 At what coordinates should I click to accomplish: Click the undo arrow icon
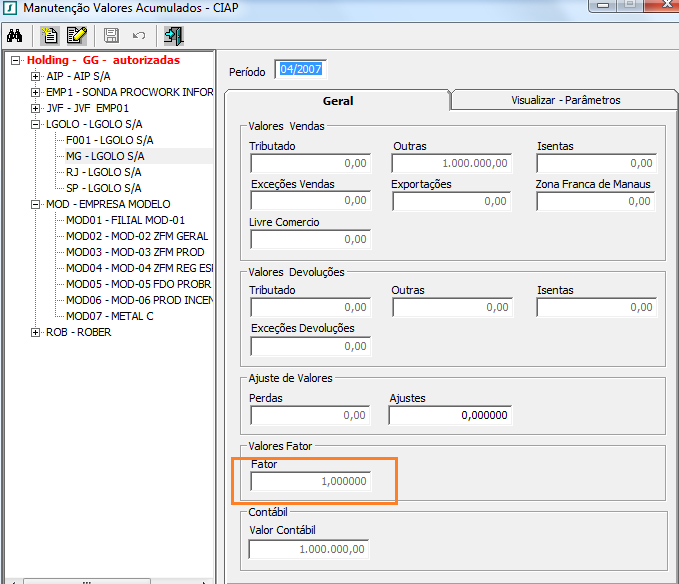(x=139, y=36)
